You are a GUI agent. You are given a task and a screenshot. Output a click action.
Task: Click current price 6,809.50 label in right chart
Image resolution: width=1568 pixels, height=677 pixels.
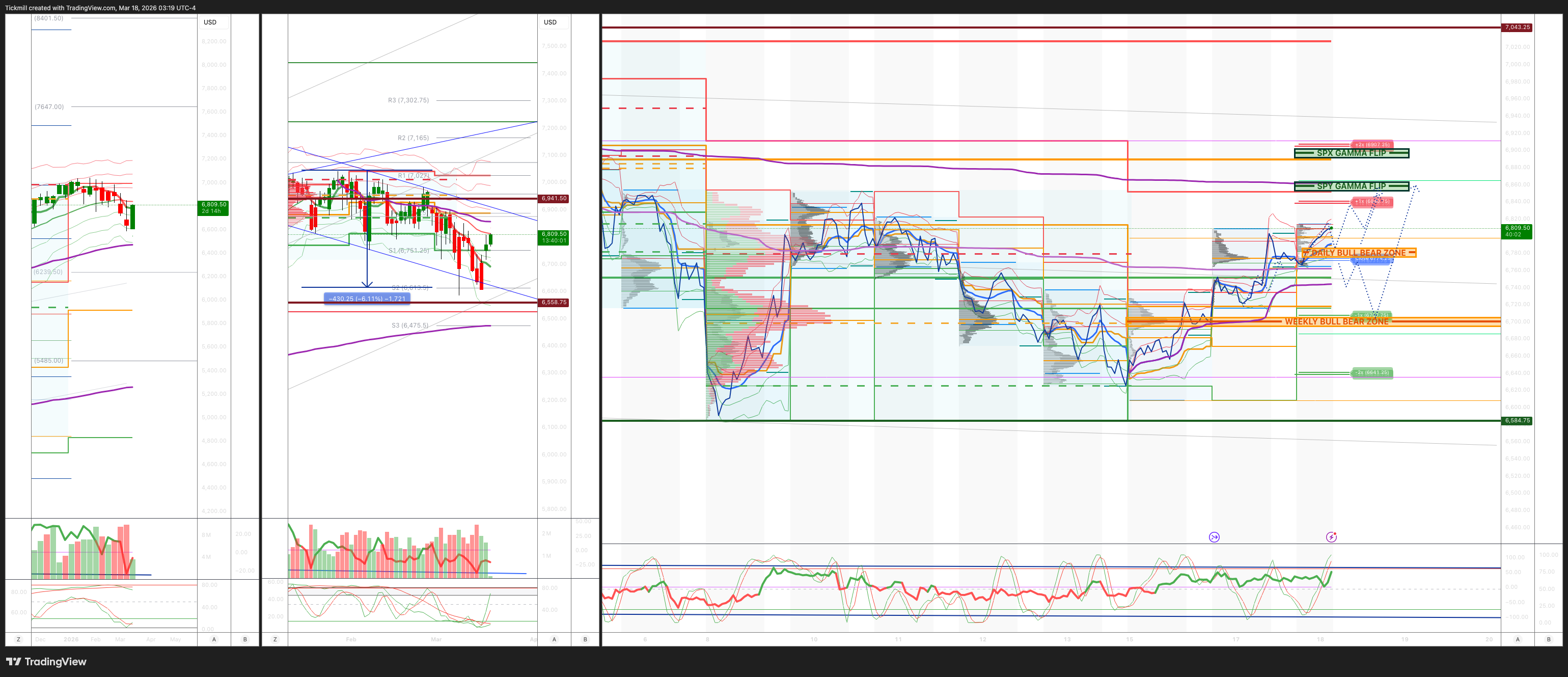pyautogui.click(x=1516, y=231)
